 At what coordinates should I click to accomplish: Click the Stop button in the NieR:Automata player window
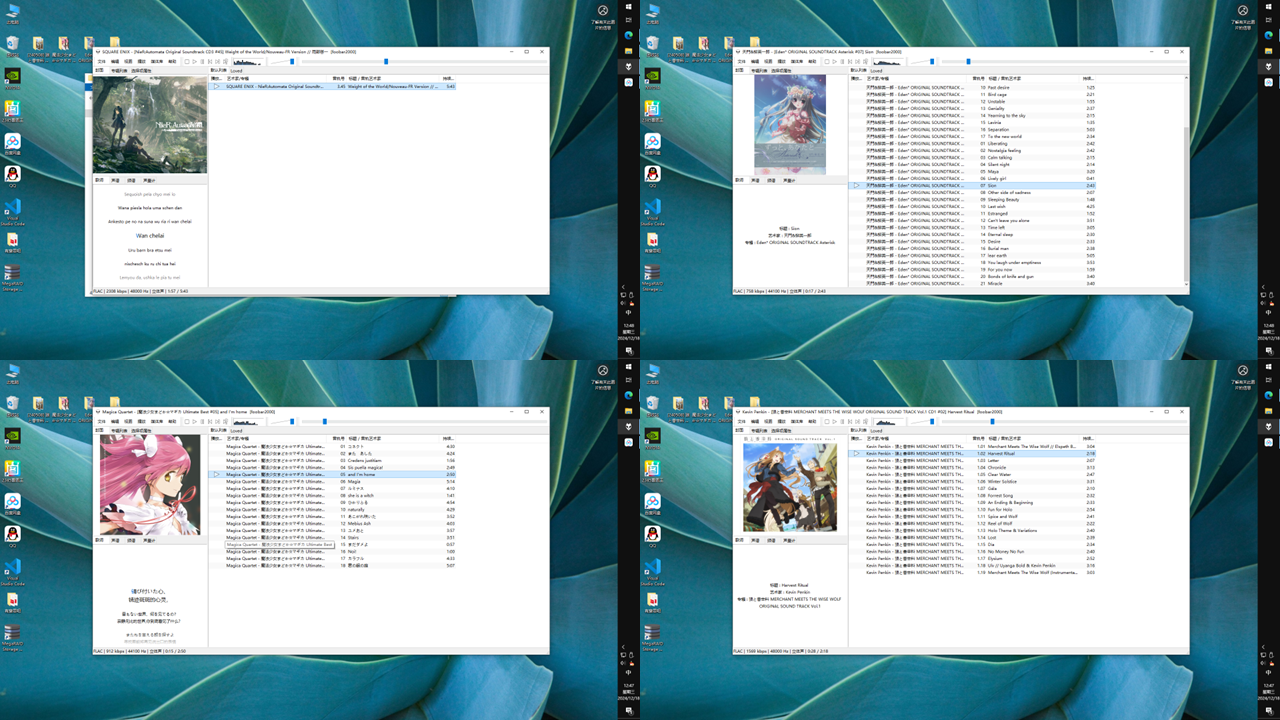coord(187,61)
